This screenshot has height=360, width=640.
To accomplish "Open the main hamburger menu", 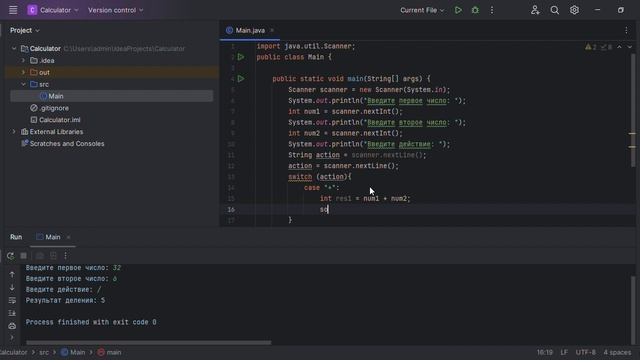I will [x=13, y=10].
